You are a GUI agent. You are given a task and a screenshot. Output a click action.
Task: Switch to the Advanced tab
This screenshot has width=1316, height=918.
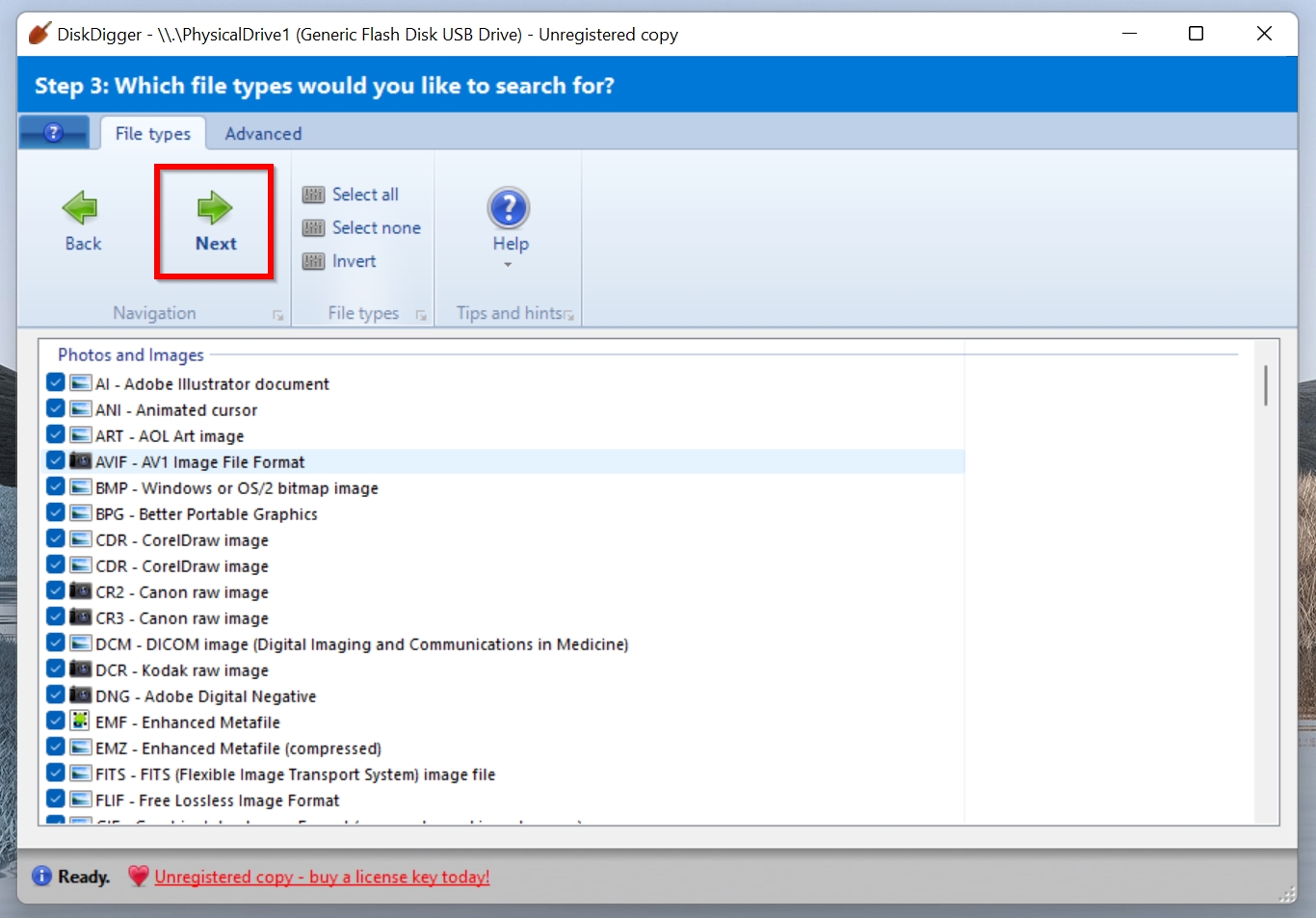(x=263, y=134)
